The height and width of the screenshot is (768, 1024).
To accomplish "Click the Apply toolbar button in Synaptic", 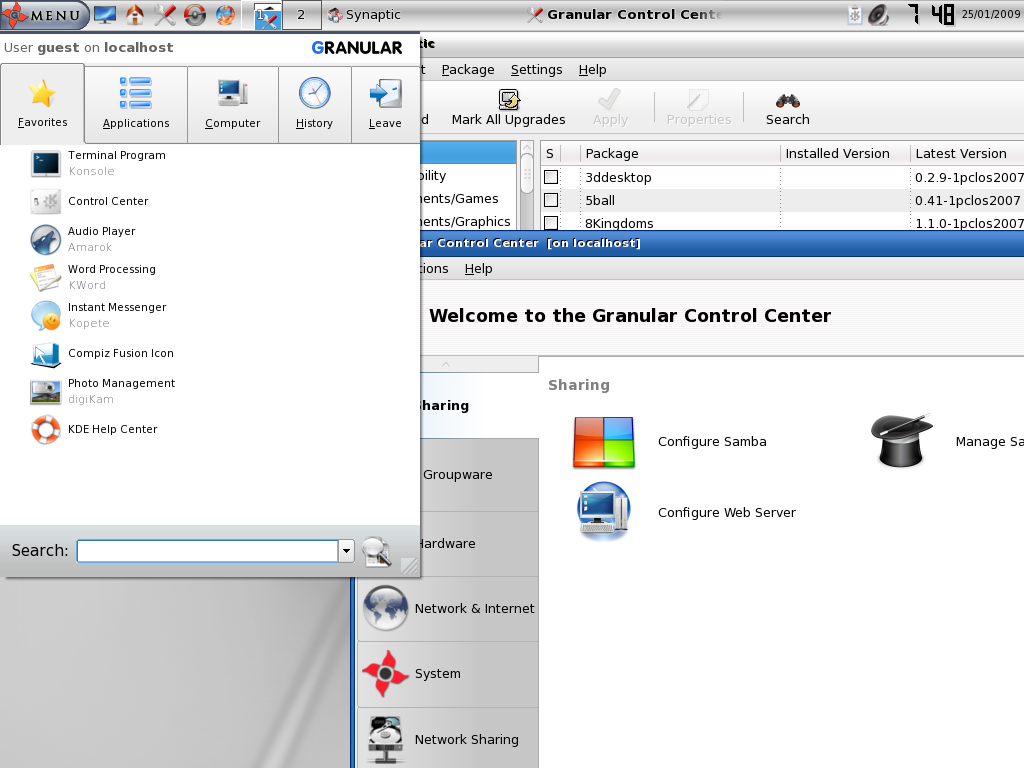I will (610, 108).
